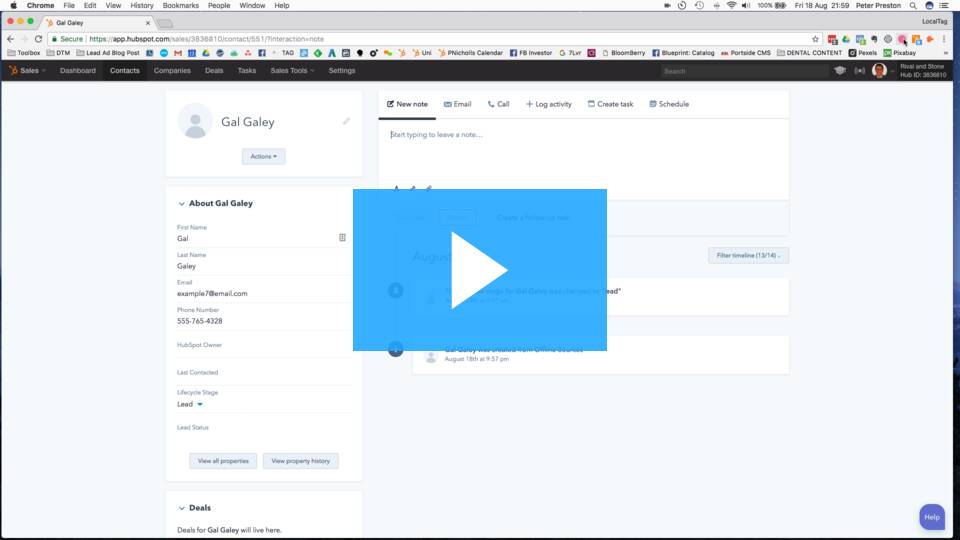Open the TAG bookmark
Image resolution: width=960 pixels, height=540 pixels.
point(288,53)
